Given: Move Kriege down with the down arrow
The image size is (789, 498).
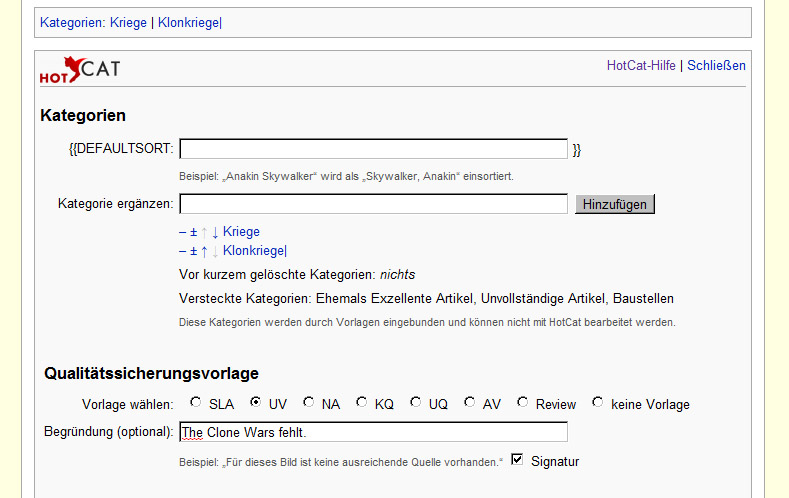Looking at the screenshot, I should click(x=215, y=232).
